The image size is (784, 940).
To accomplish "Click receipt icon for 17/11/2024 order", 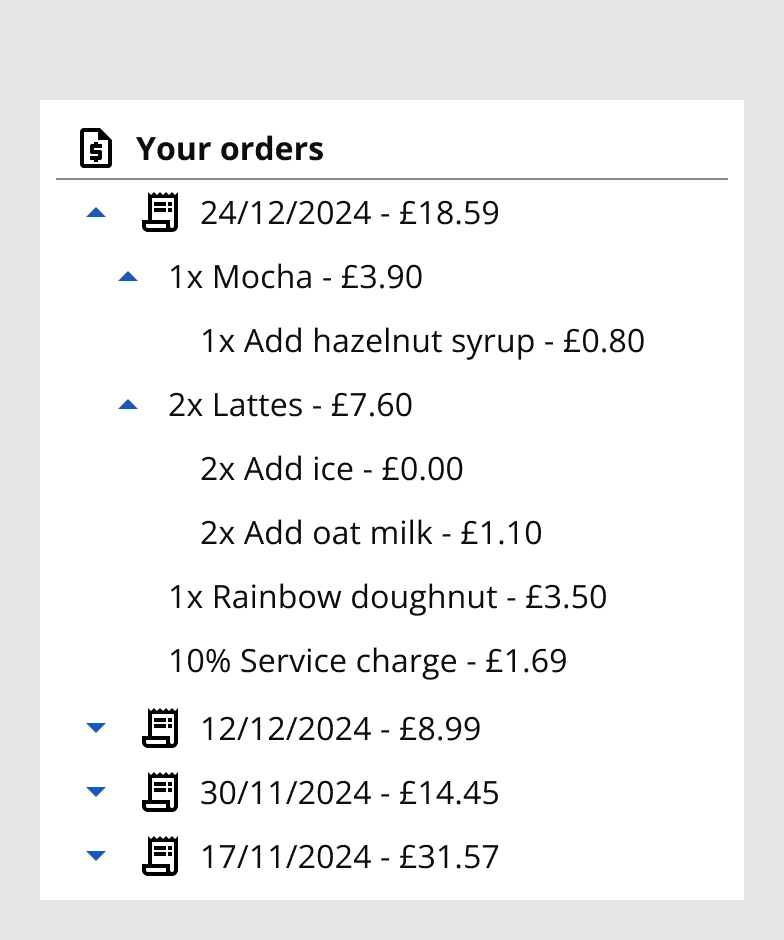I will click(x=160, y=857).
